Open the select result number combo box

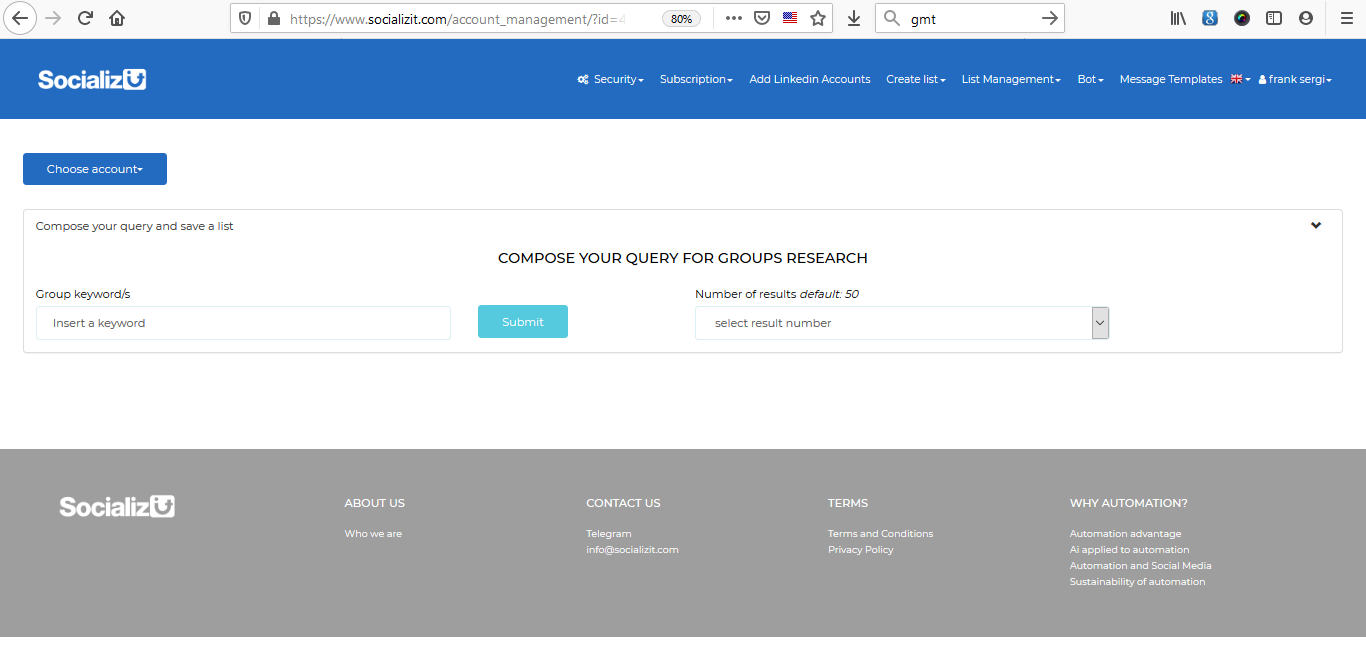902,323
